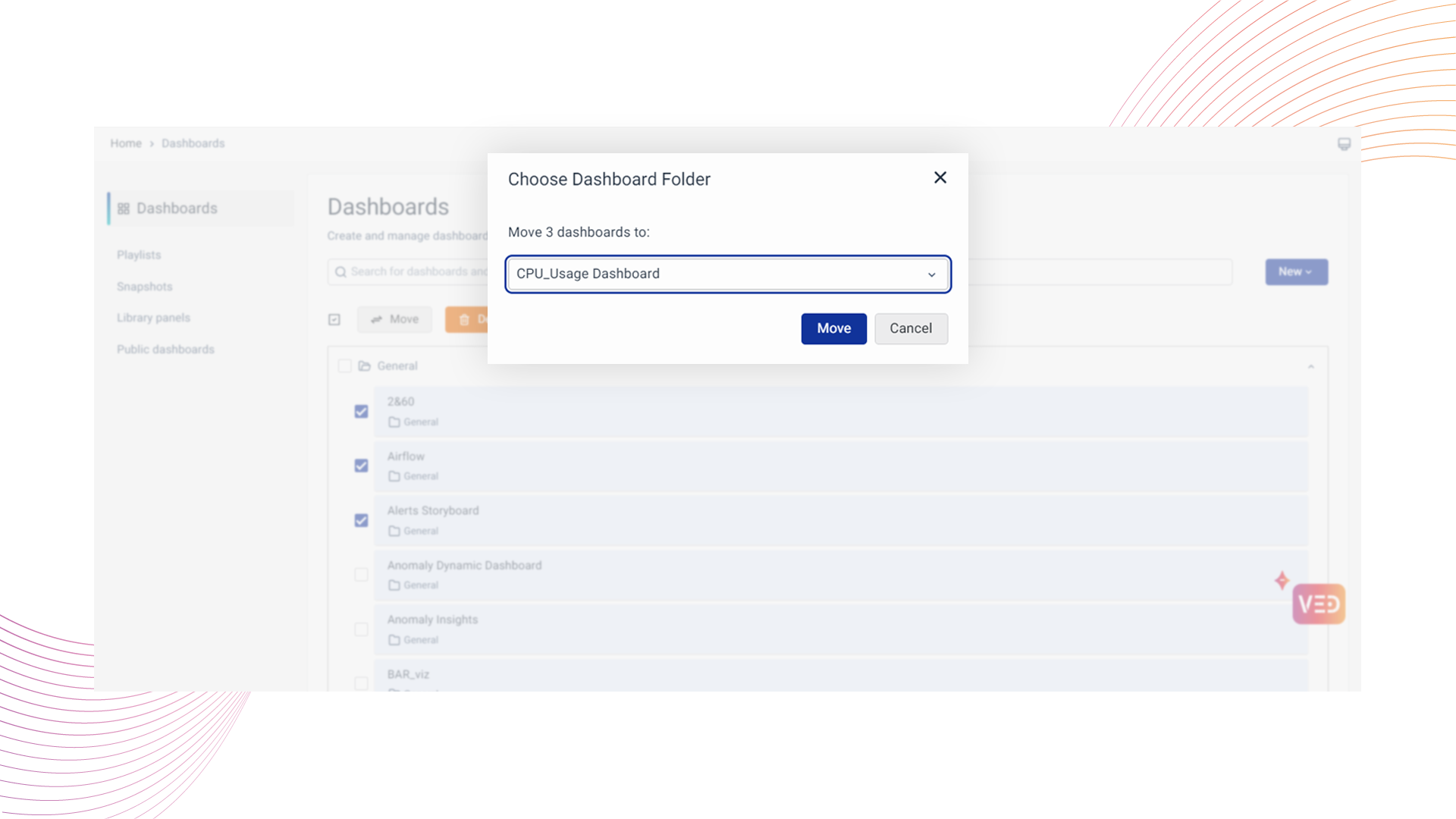The width and height of the screenshot is (1456, 819).
Task: Open Playlists in the sidebar
Action: coord(139,255)
